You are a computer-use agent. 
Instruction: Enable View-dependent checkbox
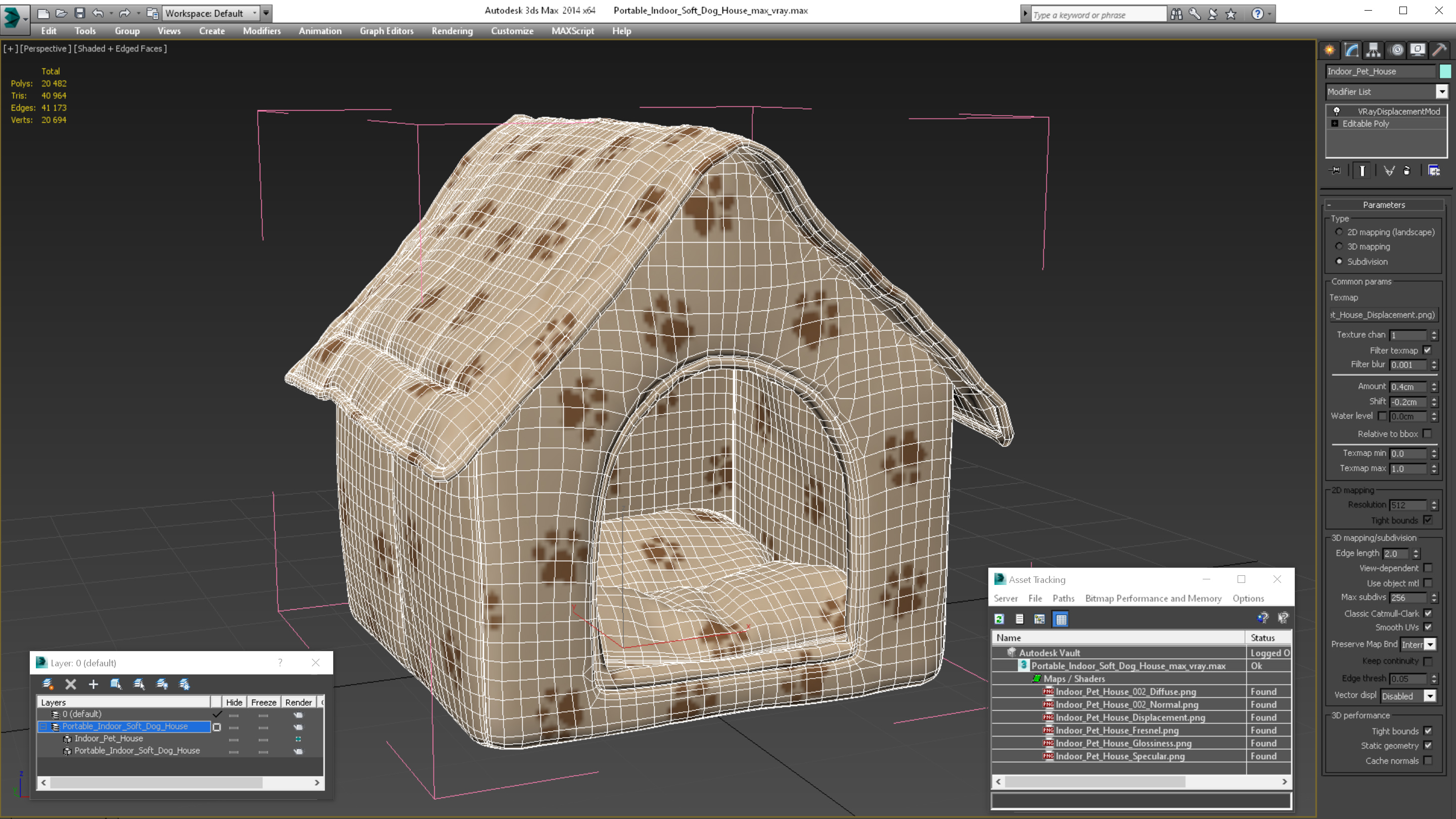1428,568
